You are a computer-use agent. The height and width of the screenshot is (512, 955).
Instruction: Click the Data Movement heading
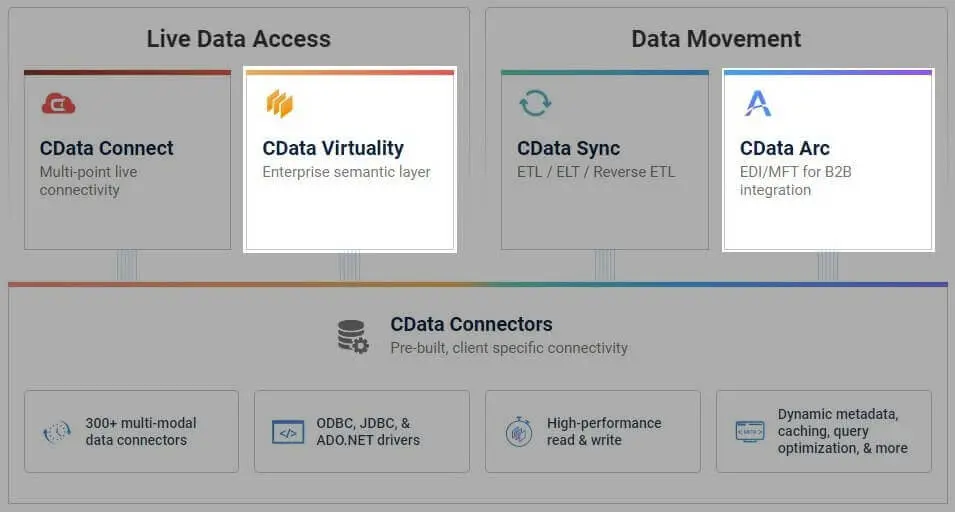[716, 39]
